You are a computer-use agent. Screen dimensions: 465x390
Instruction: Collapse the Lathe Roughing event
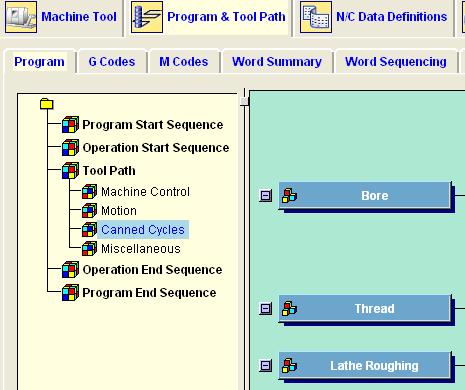coord(266,366)
